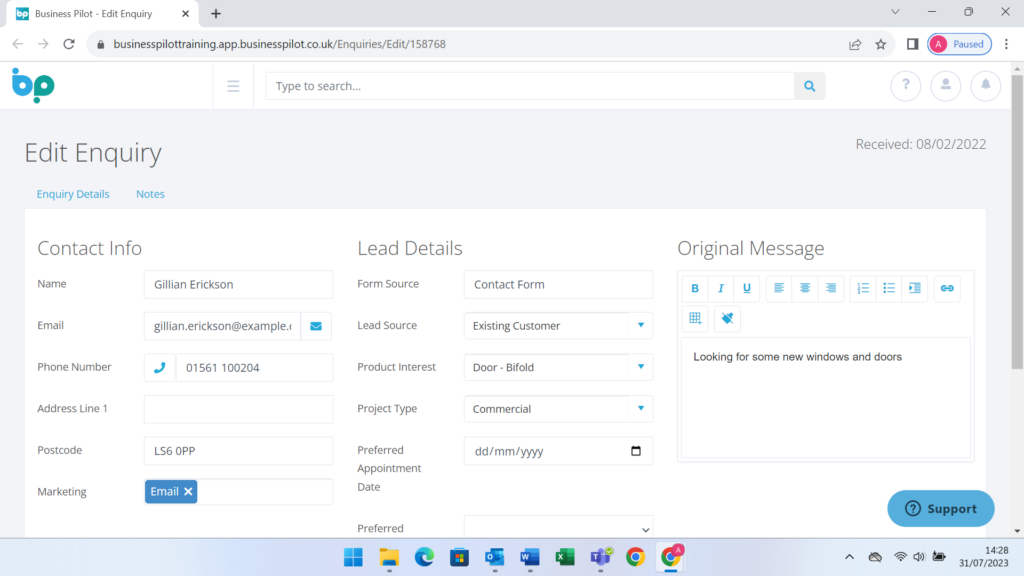The image size is (1024, 576).
Task: Open Chrome side panel
Action: click(x=912, y=44)
